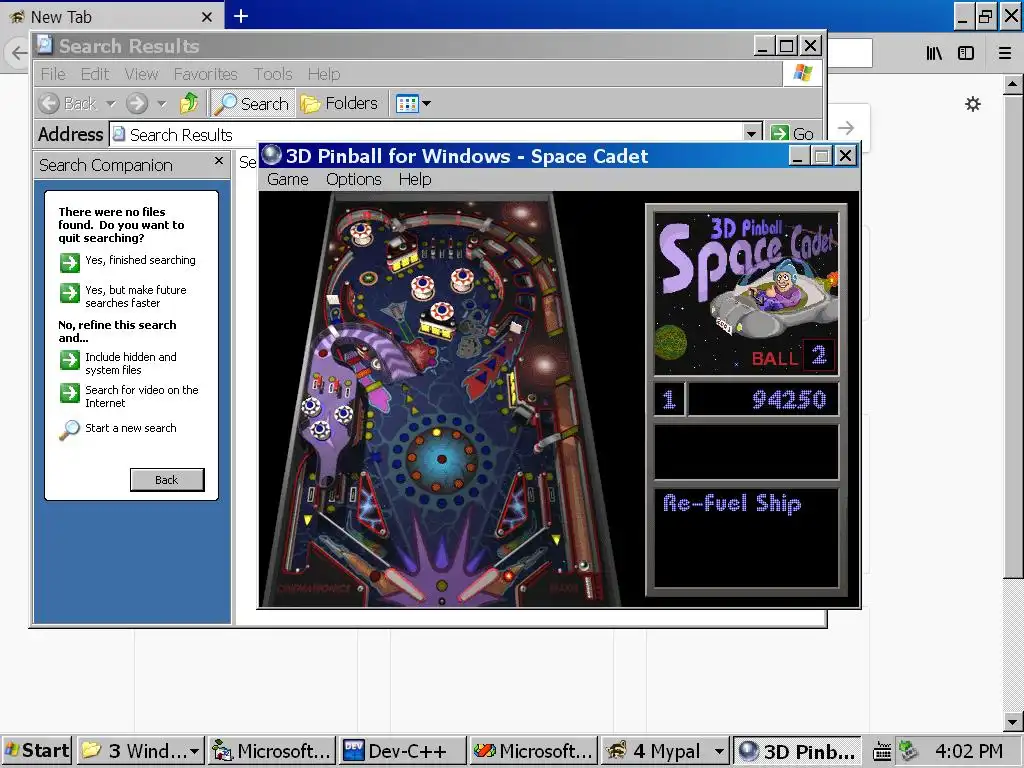This screenshot has height=768, width=1024.
Task: Click the green arrow icon beside finished searching
Action: (x=70, y=263)
